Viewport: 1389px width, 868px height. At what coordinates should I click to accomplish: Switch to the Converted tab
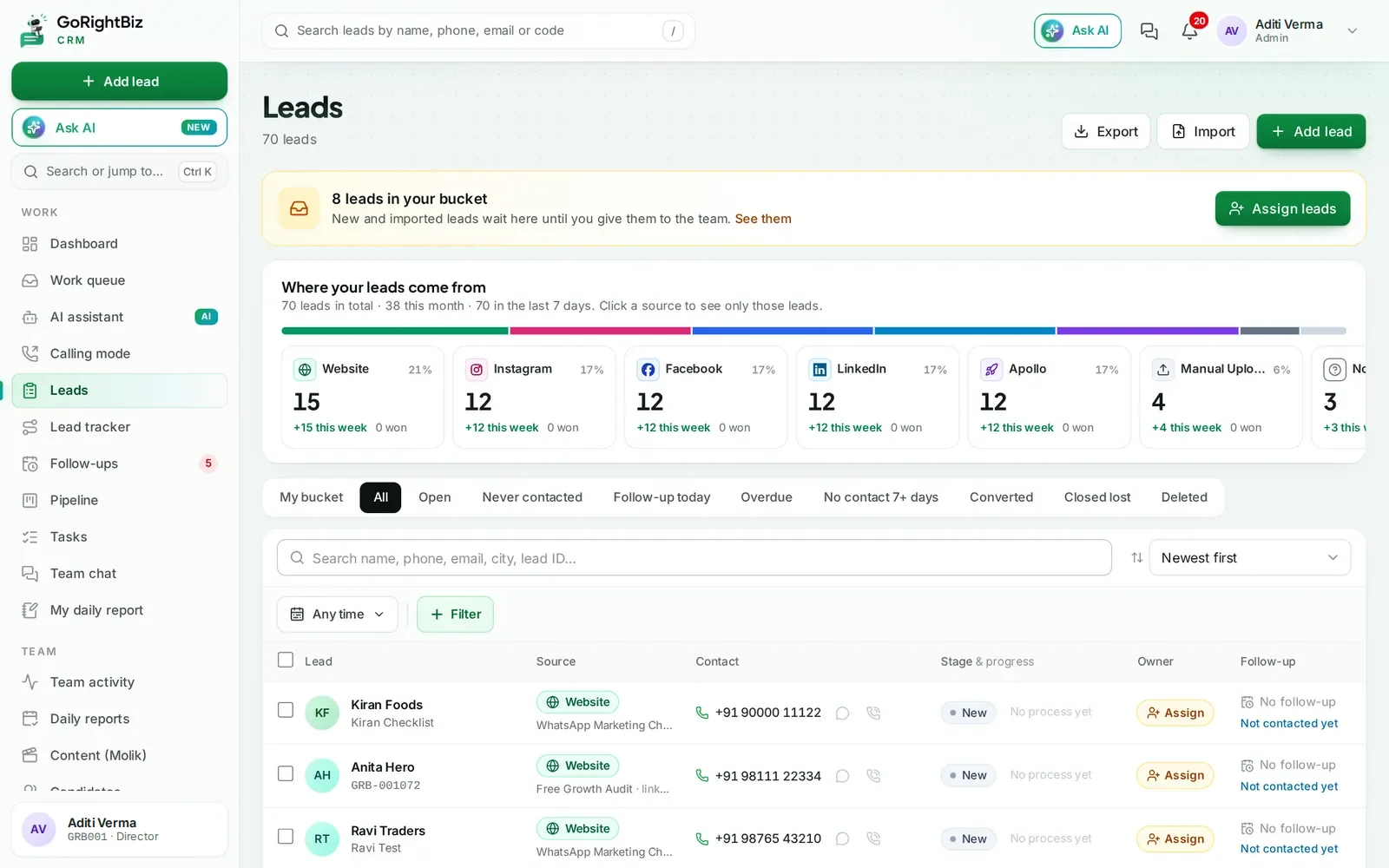[1001, 497]
